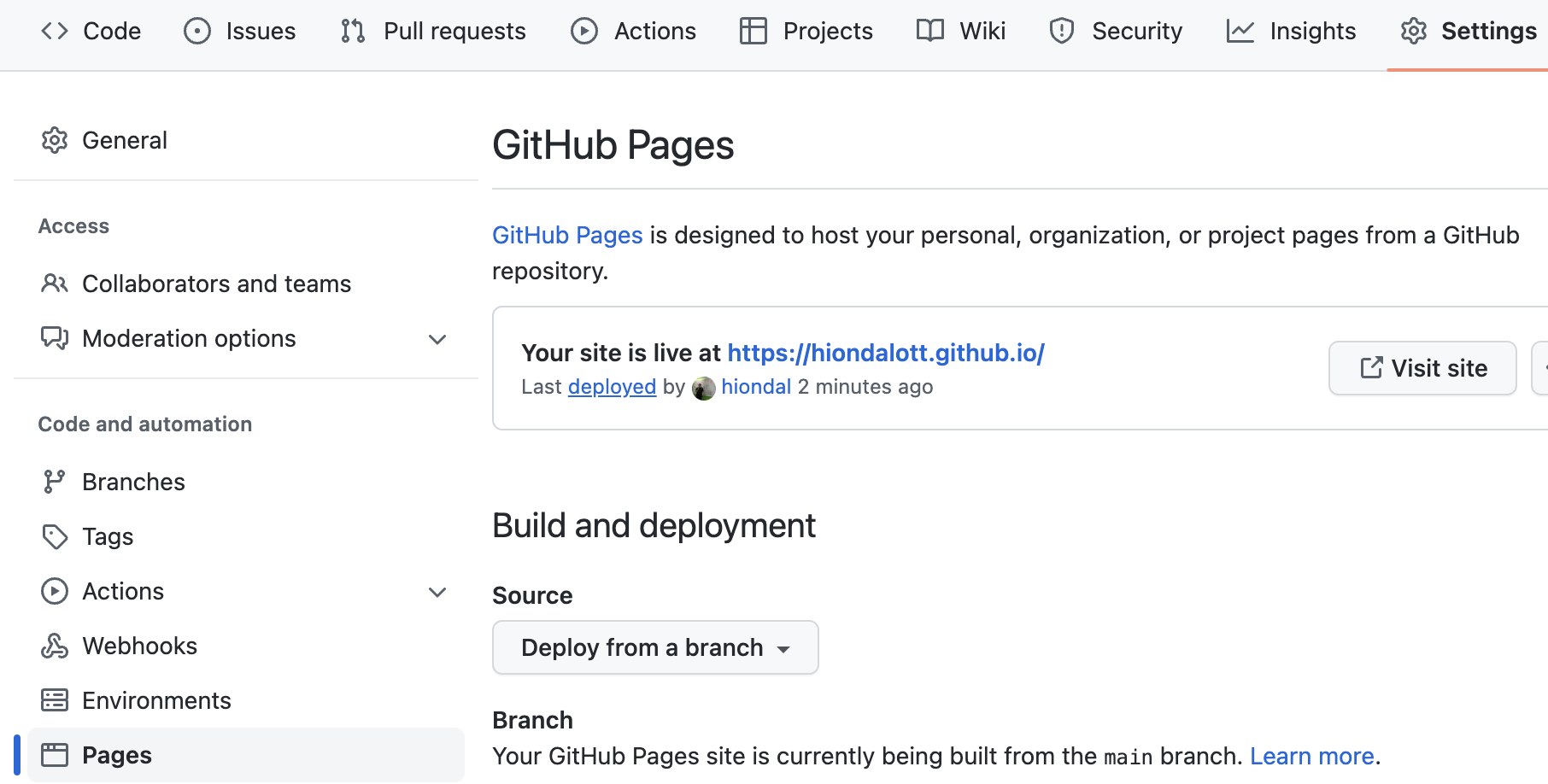Screen dimensions: 1548x784
Task: Click the Environments server icon
Action: pos(55,700)
